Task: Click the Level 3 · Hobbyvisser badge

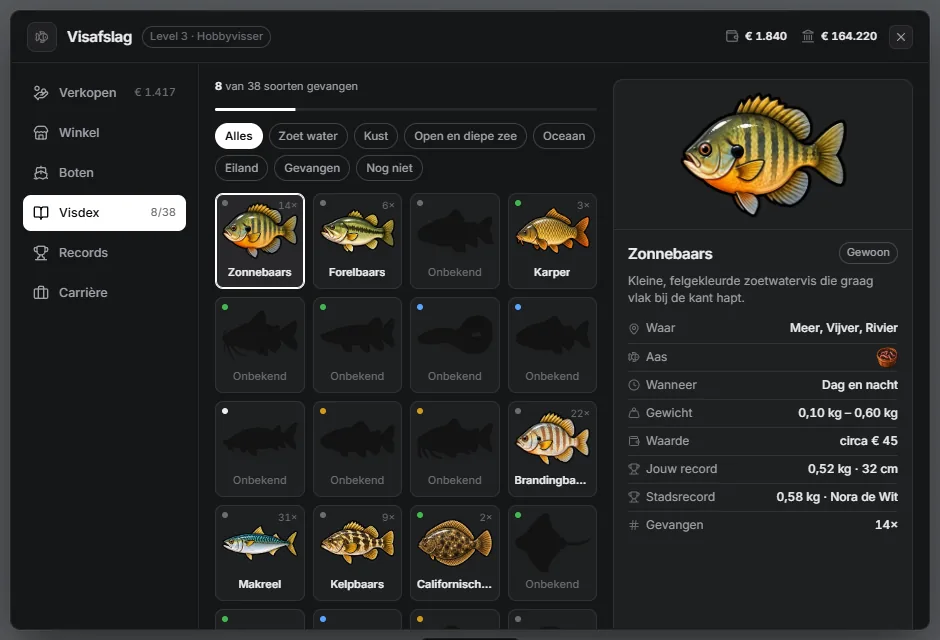Action: [206, 37]
